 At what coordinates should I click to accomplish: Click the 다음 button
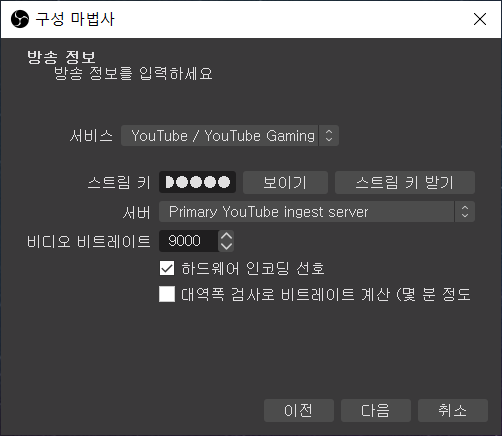click(376, 410)
